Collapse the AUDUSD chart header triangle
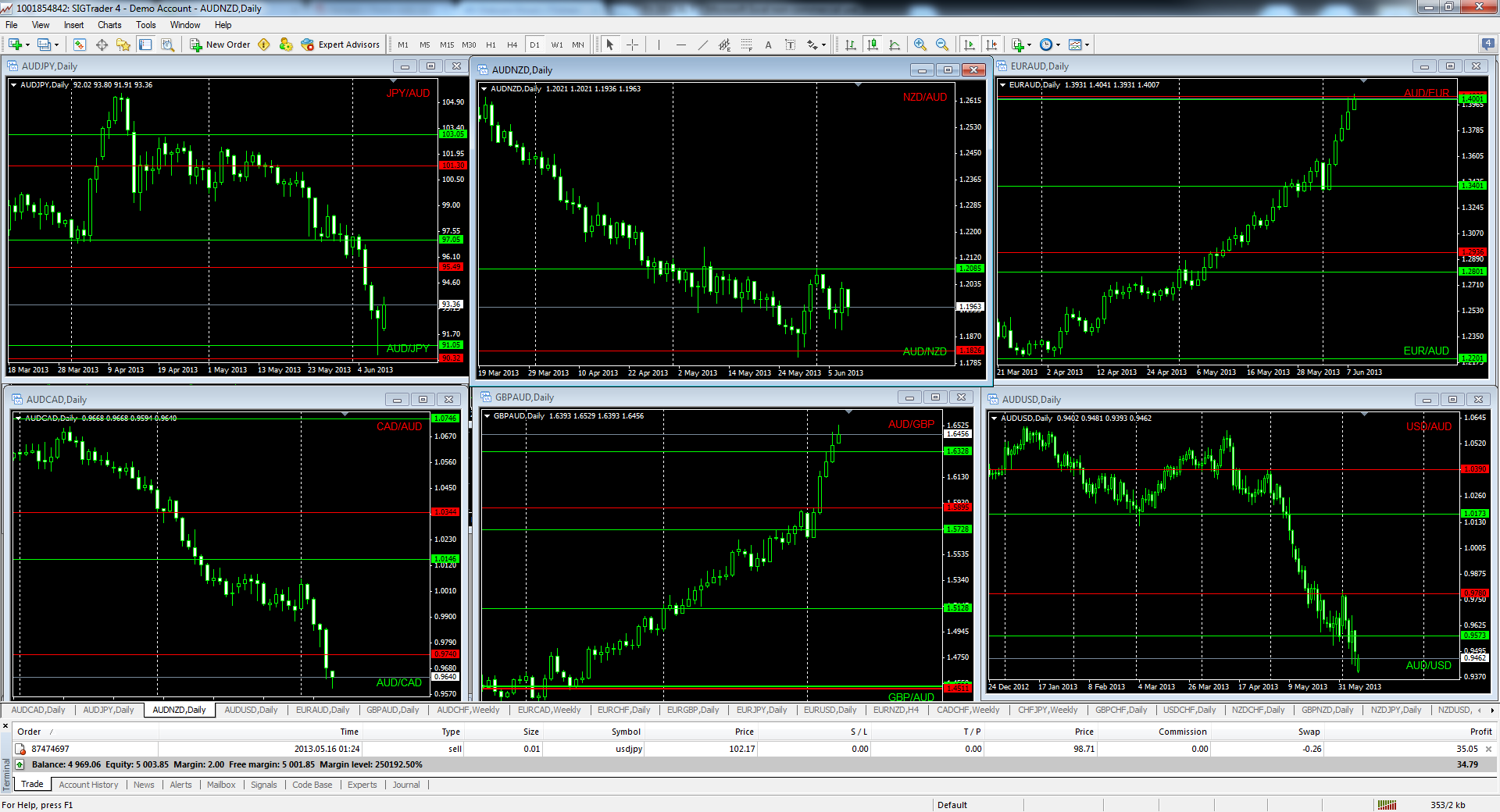Screen dimensions: 1500x812 994,418
